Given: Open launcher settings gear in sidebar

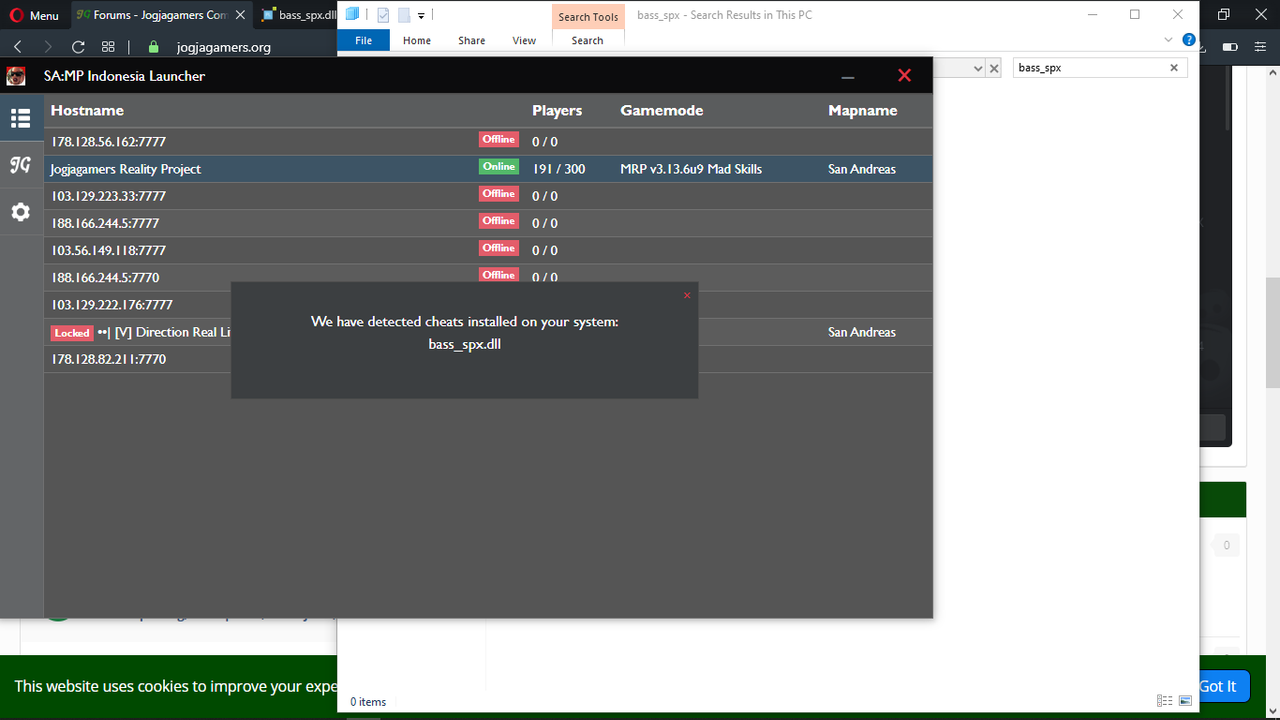Looking at the screenshot, I should [20, 212].
